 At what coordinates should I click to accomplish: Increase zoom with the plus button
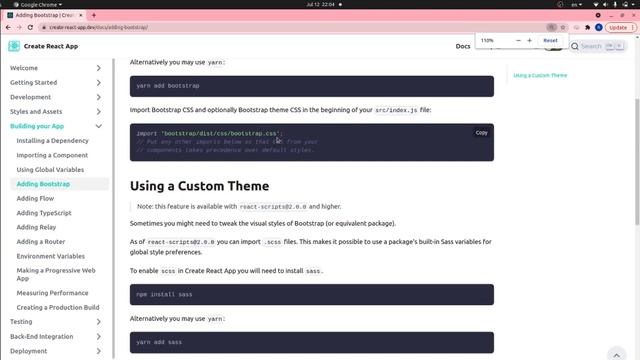(529, 40)
